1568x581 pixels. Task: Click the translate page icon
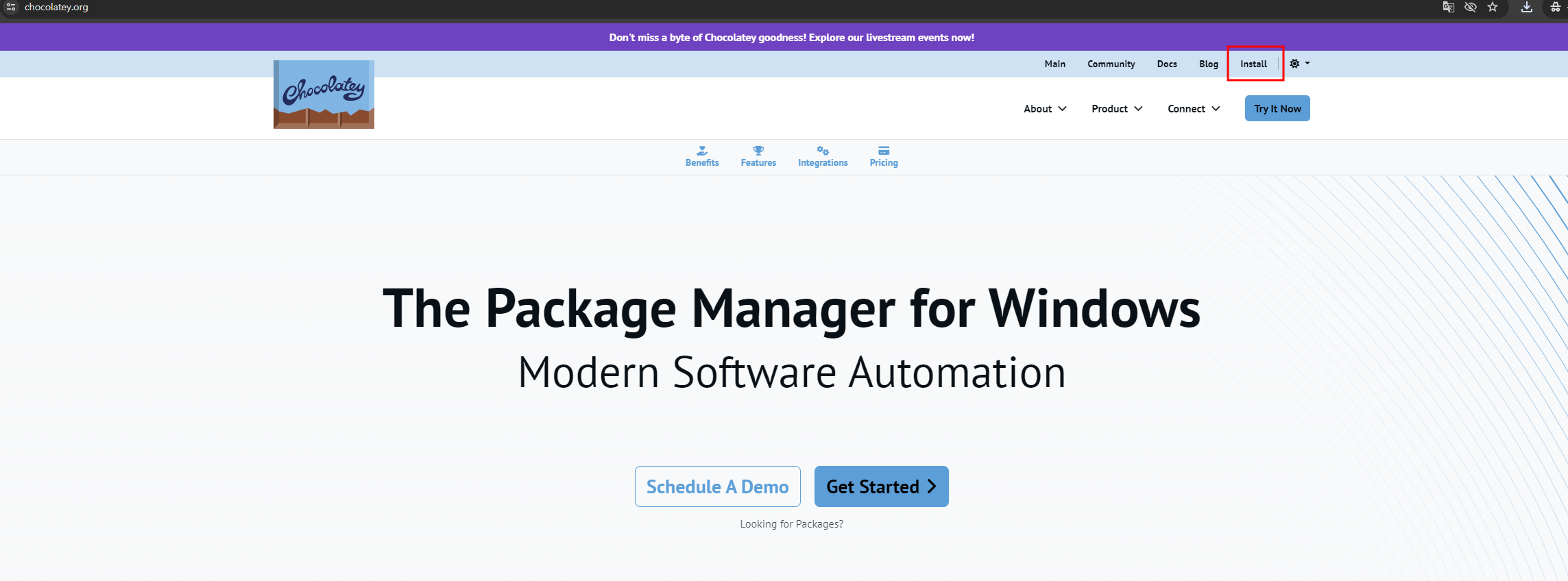coord(1449,7)
